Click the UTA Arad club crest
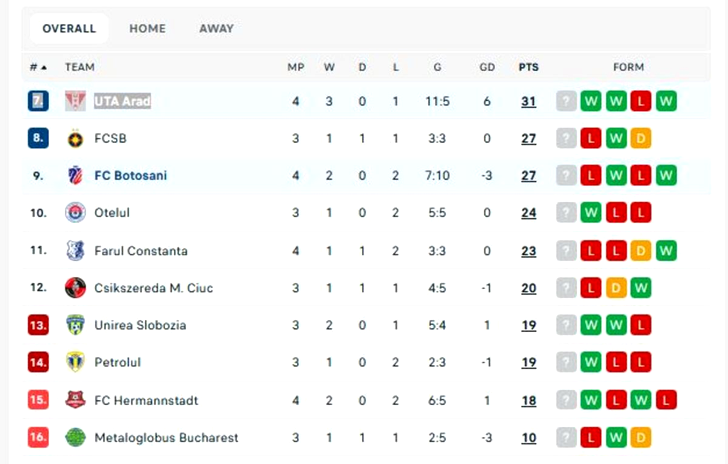Screen dimensions: 728x464 75,101
